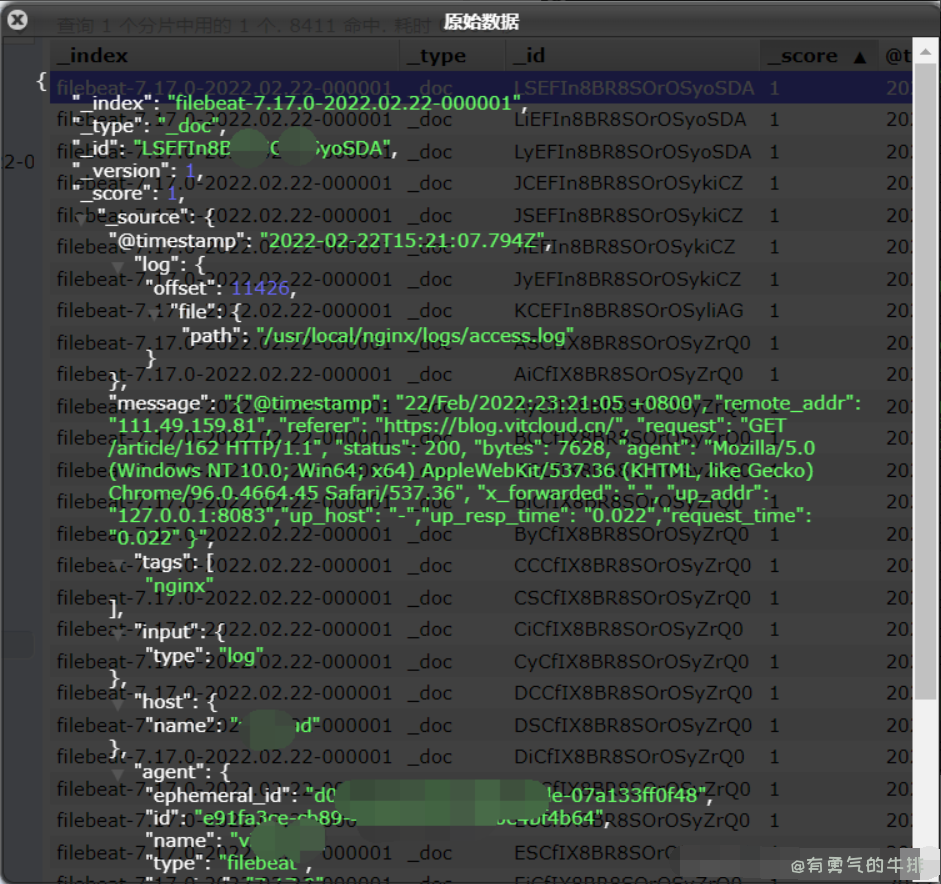Collapse the "_source" object triangle

tap(80, 220)
